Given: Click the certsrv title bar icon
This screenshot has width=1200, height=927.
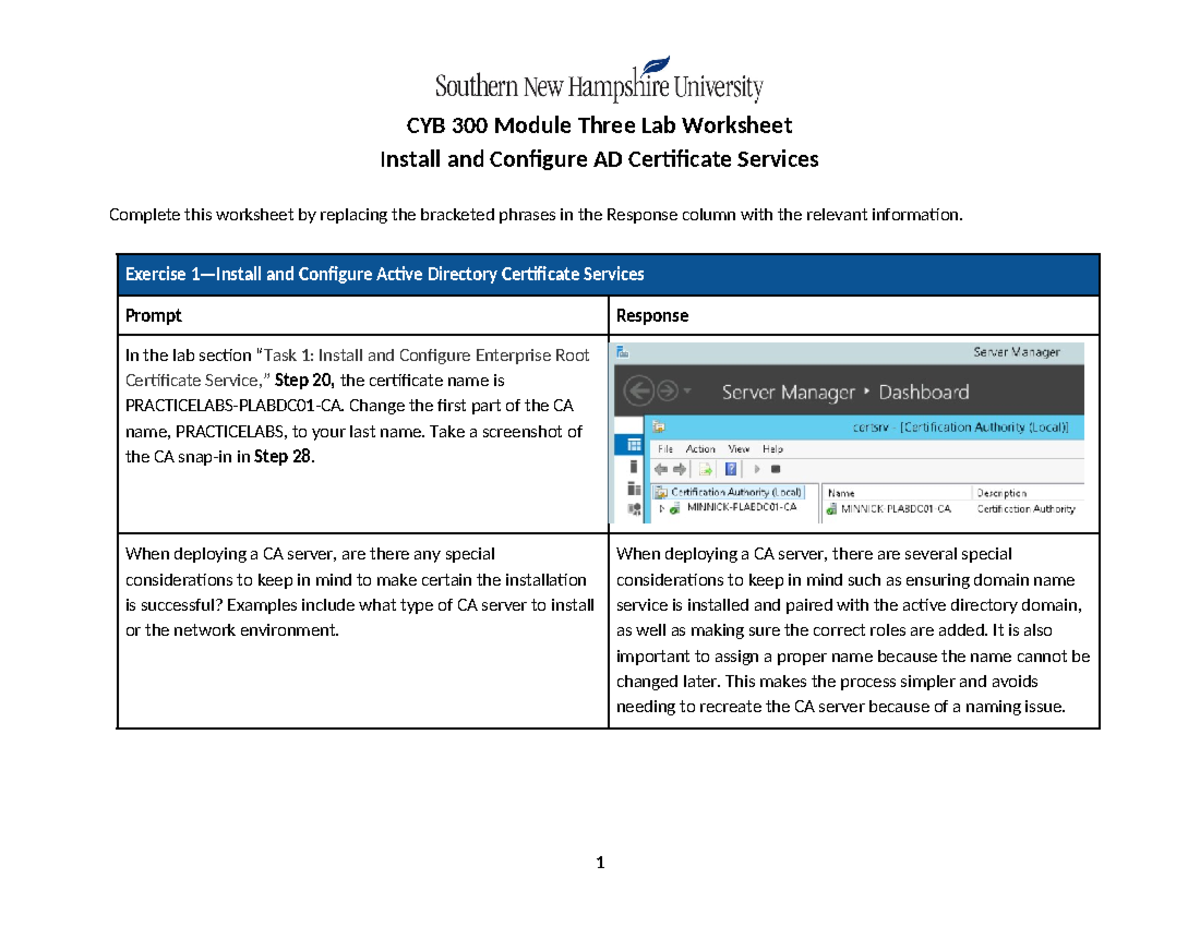Looking at the screenshot, I should (658, 425).
